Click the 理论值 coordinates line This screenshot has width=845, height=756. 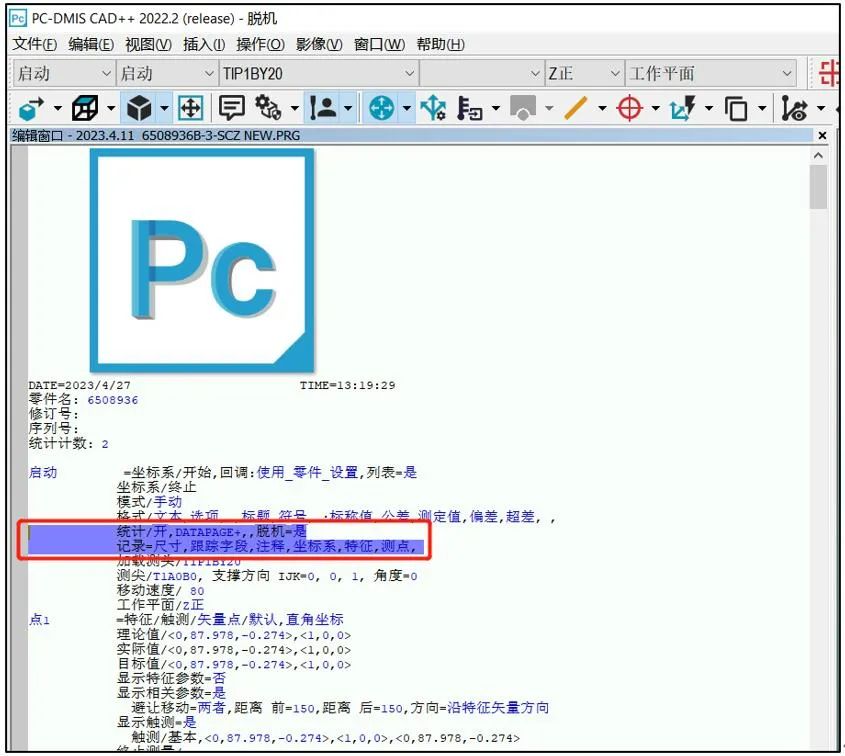234,635
